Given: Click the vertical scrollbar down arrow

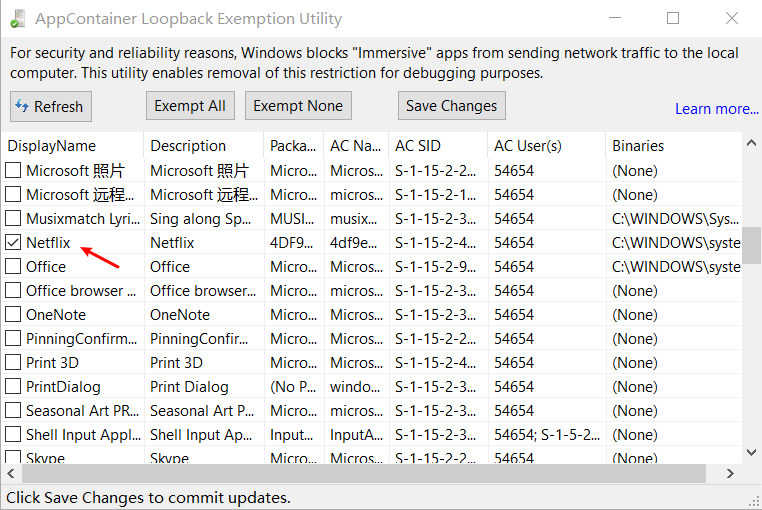Looking at the screenshot, I should coord(751,453).
